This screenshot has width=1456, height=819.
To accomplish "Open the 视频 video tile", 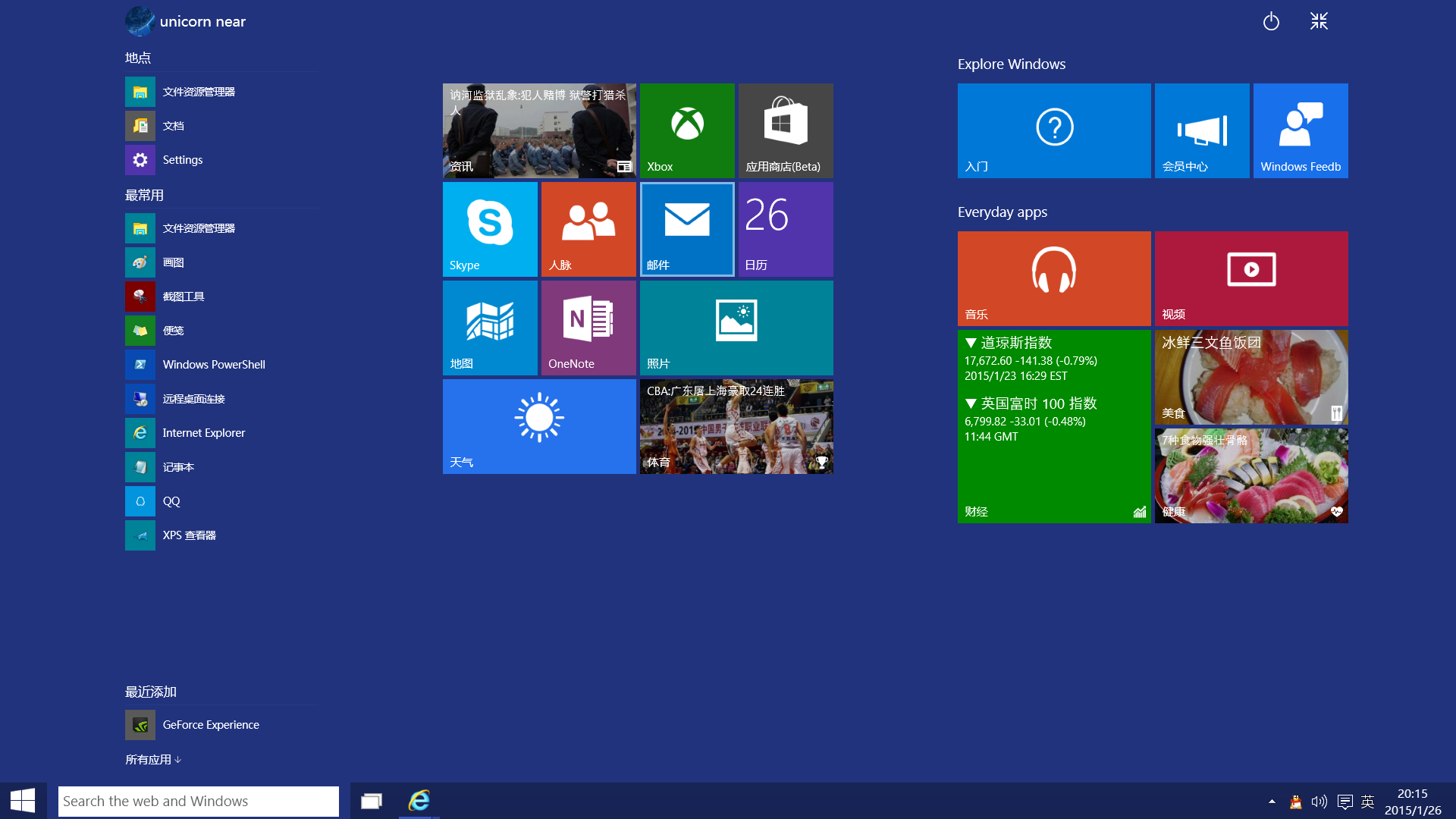I will pyautogui.click(x=1251, y=278).
